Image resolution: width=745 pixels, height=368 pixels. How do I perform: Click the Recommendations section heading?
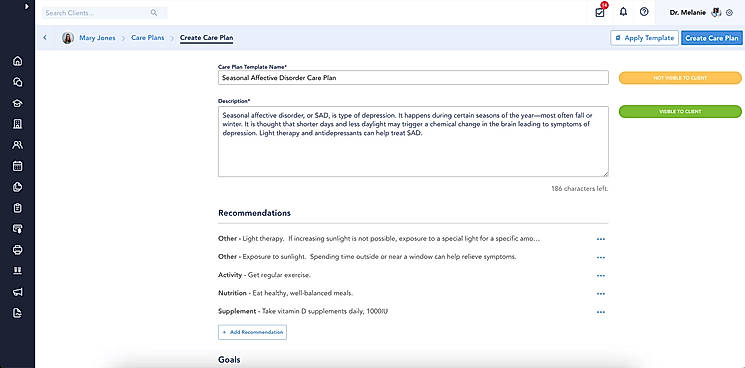coord(254,213)
